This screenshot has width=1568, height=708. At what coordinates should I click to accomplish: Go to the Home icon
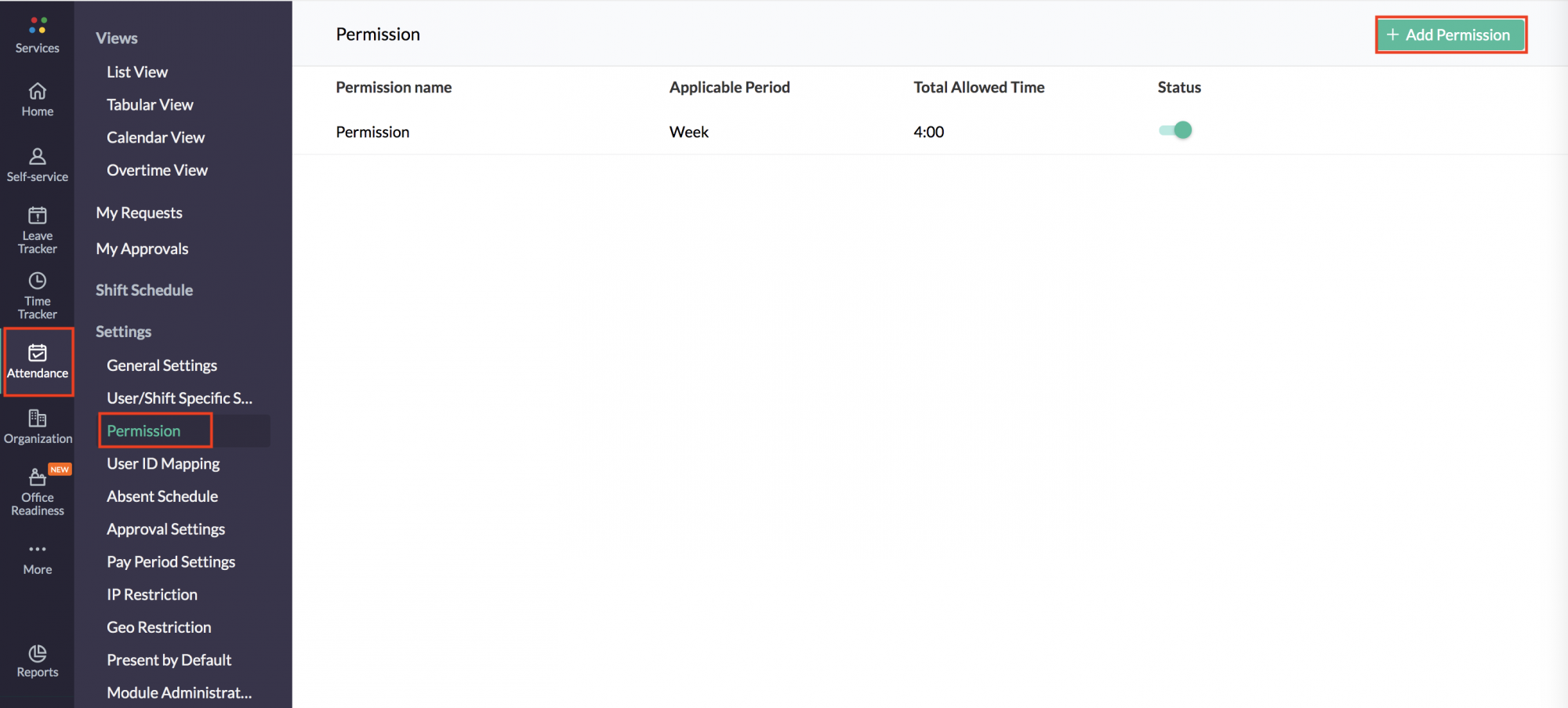coord(38,91)
